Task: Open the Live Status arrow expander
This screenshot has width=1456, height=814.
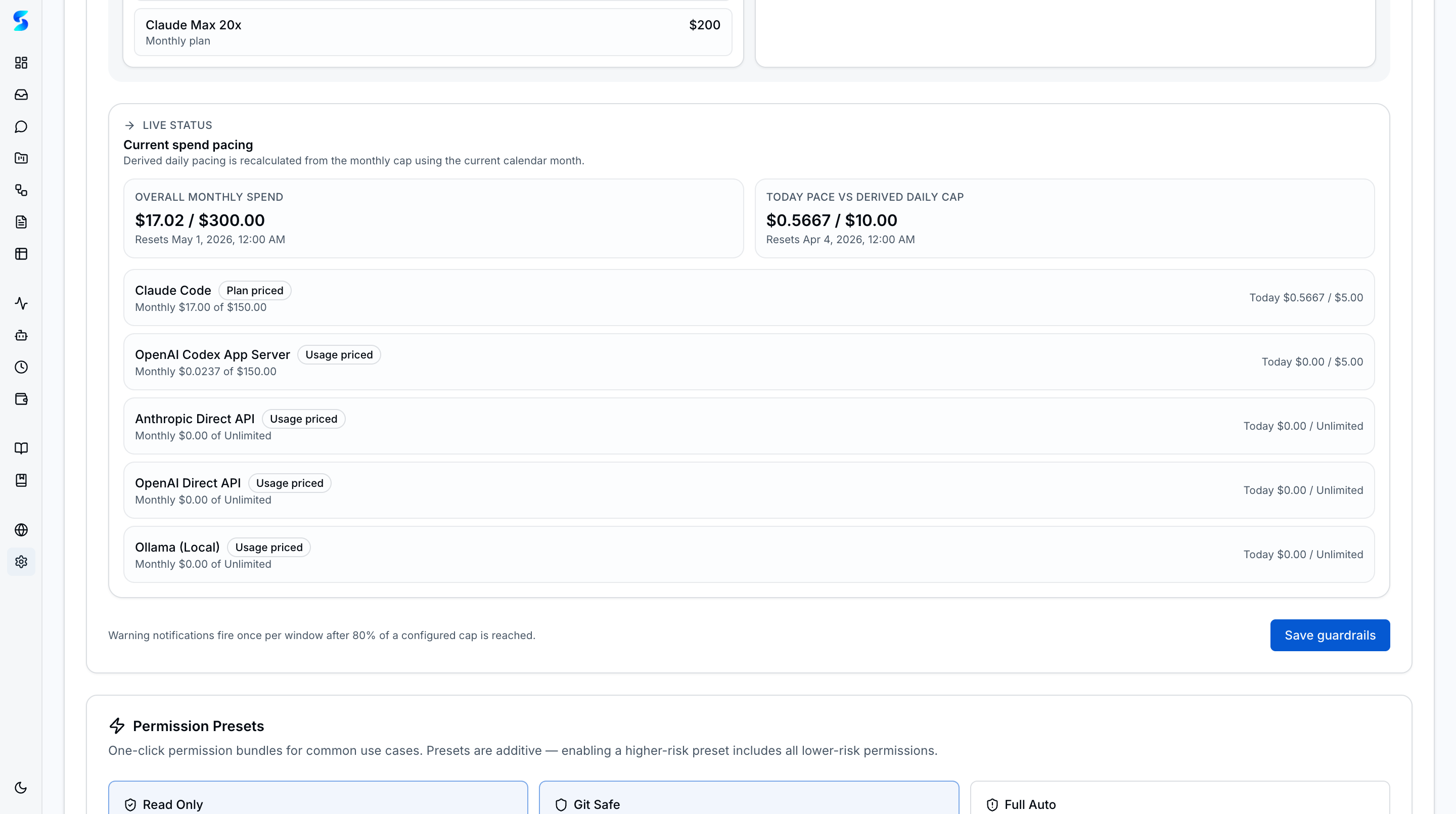Action: (x=129, y=125)
